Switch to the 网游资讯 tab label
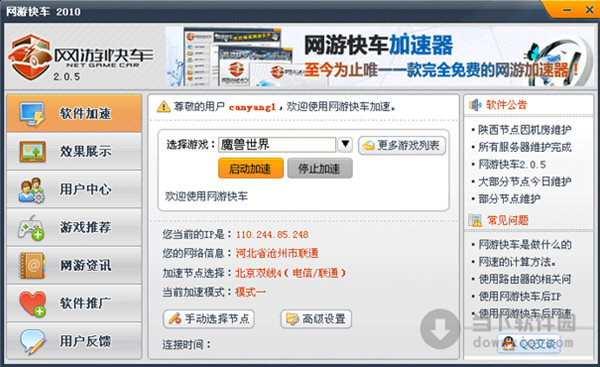 [85, 265]
